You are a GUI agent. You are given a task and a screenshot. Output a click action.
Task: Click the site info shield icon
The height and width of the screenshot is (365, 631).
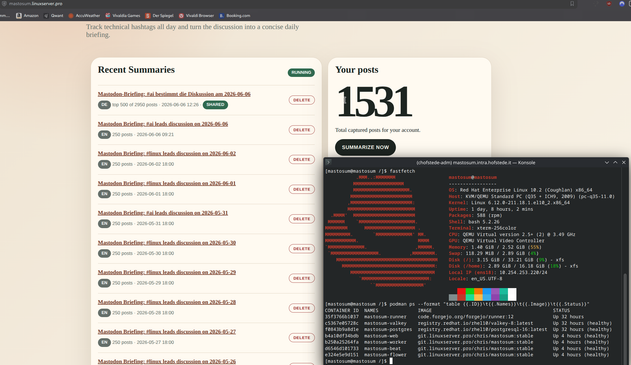point(4,4)
